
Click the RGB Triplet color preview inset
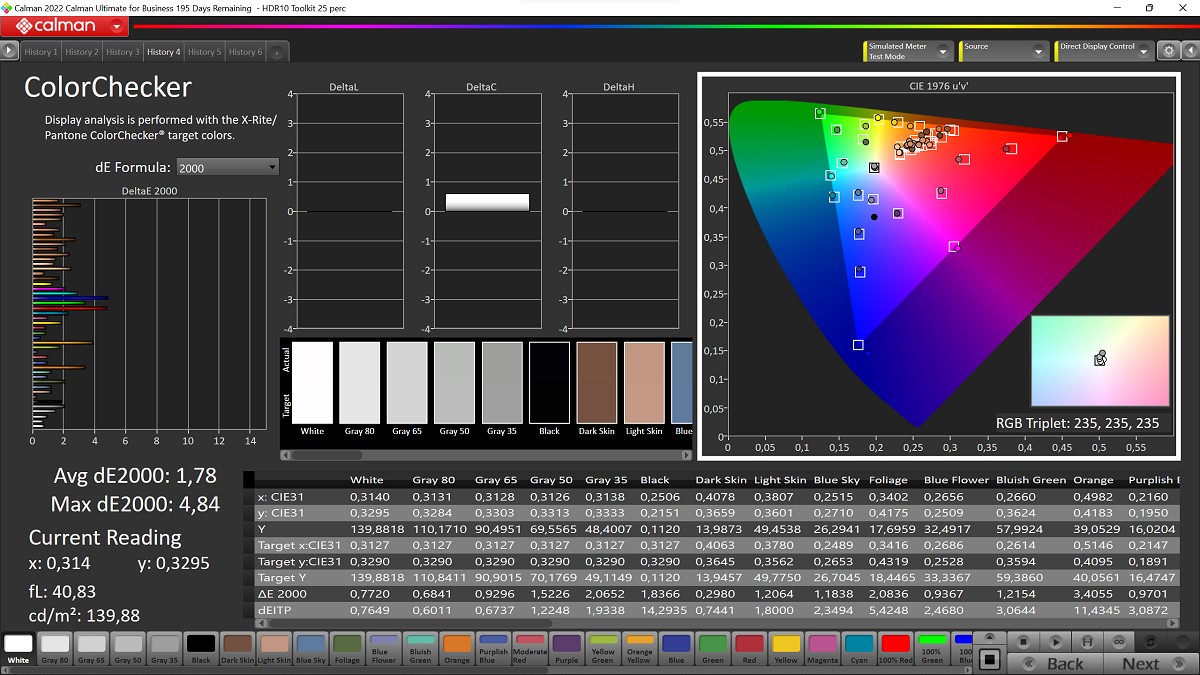(1100, 362)
